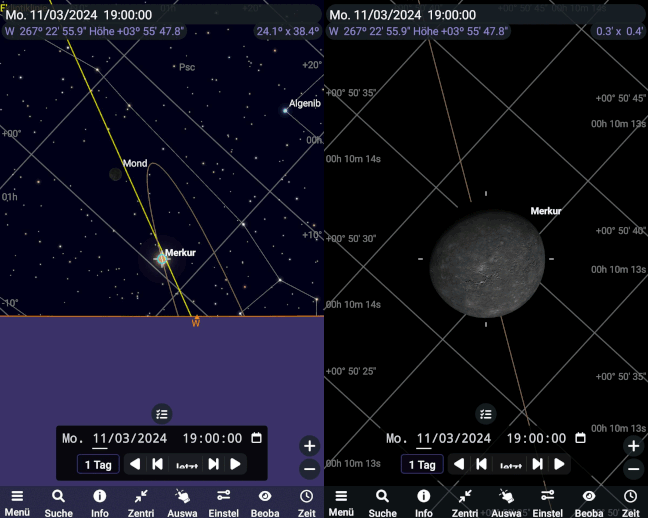Open Menü in the right Merkur panel
This screenshot has height=518, width=648.
point(341,503)
